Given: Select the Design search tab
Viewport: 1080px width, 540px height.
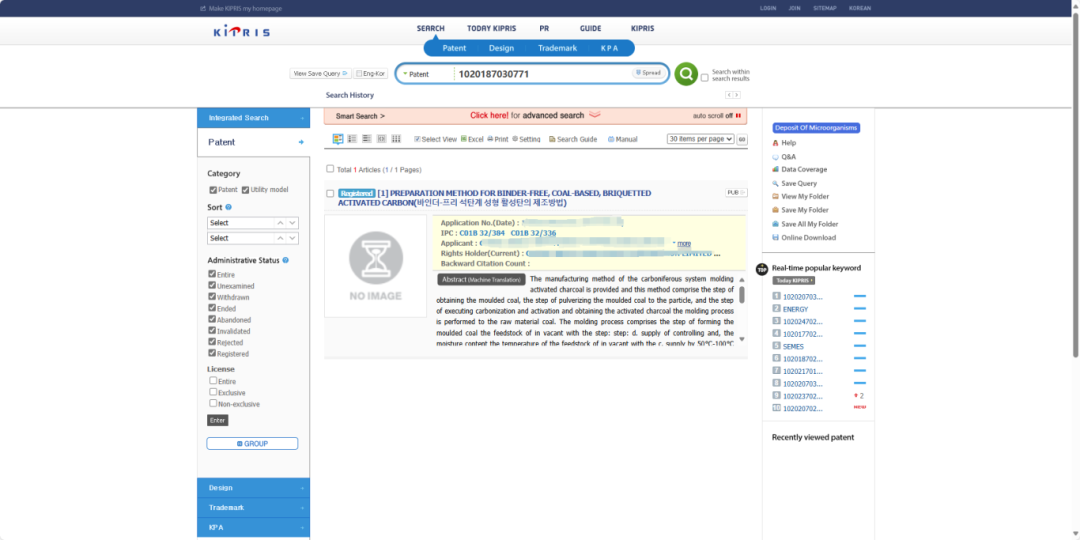Looking at the screenshot, I should pos(501,48).
